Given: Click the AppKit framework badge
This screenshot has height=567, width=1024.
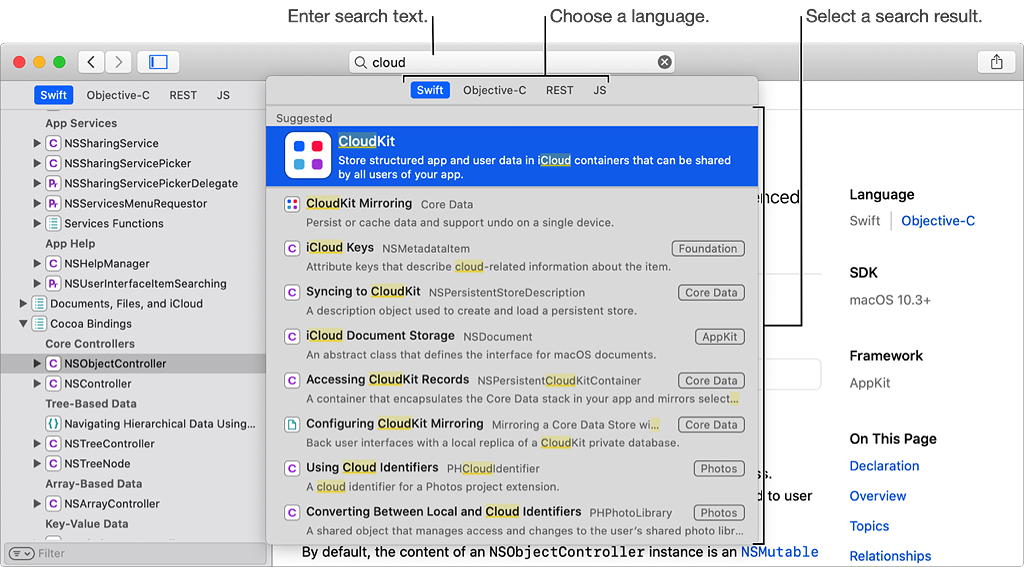Looking at the screenshot, I should [x=720, y=336].
